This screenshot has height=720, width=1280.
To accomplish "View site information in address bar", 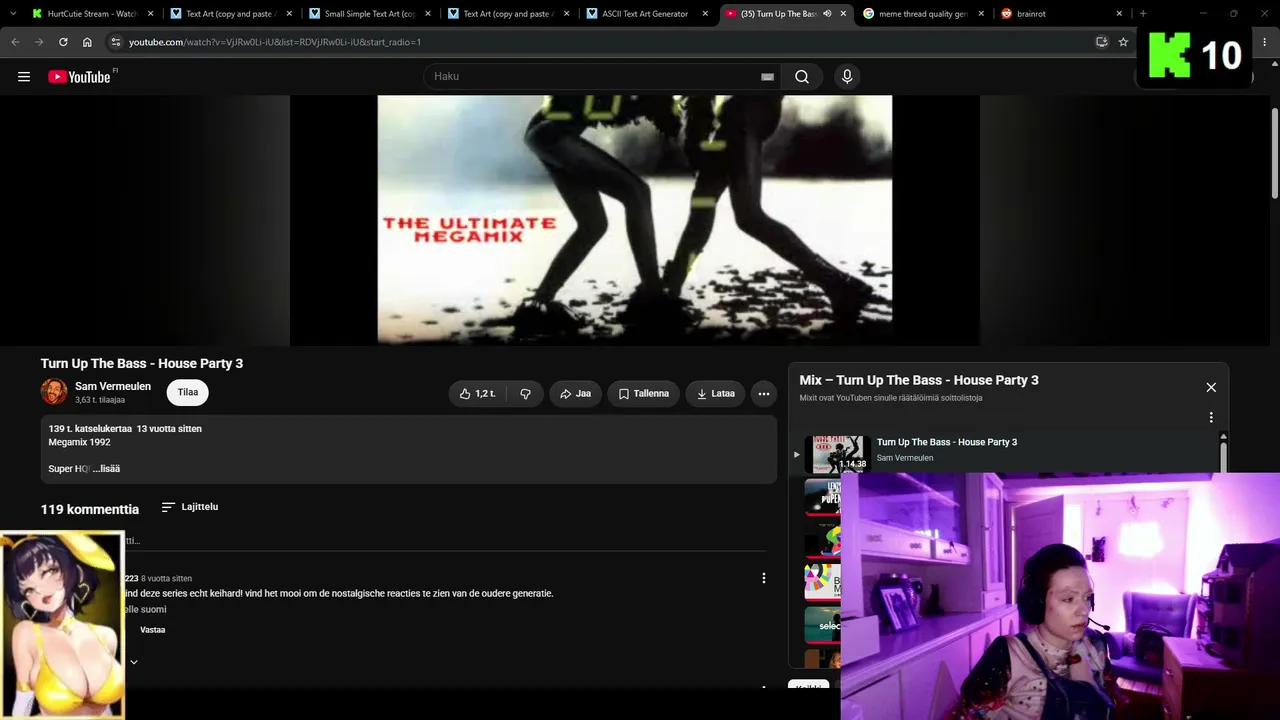I will click(x=115, y=42).
